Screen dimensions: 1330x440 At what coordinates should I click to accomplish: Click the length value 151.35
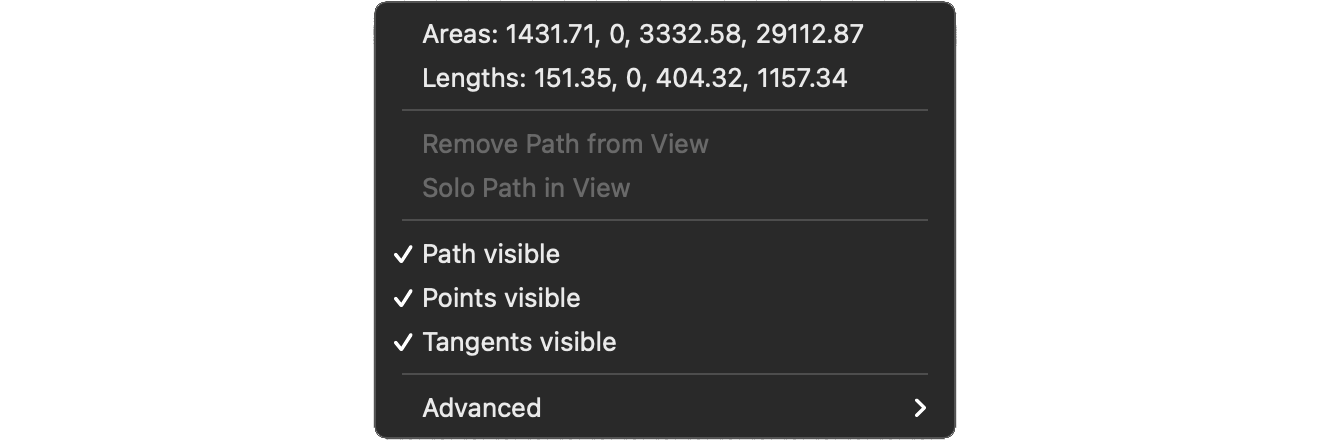[x=573, y=79]
